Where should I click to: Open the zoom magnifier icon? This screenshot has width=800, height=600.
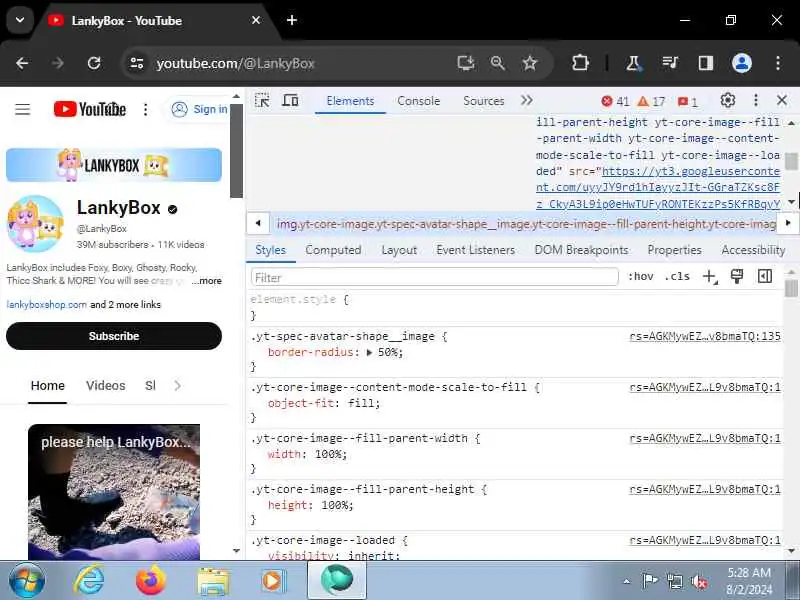pyautogui.click(x=497, y=63)
